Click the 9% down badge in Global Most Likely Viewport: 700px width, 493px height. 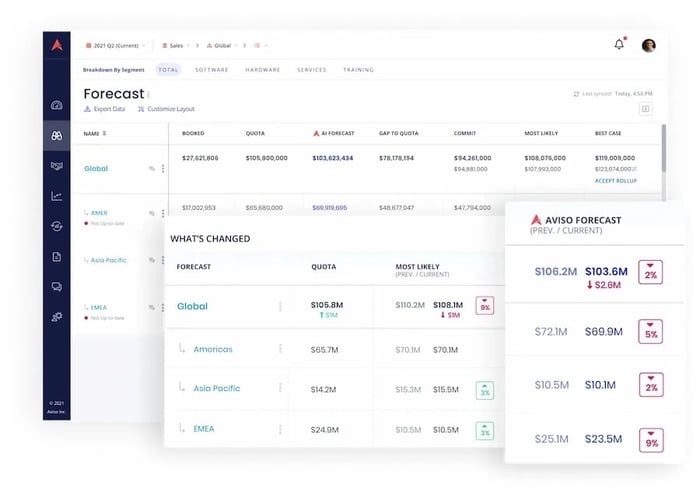(485, 306)
